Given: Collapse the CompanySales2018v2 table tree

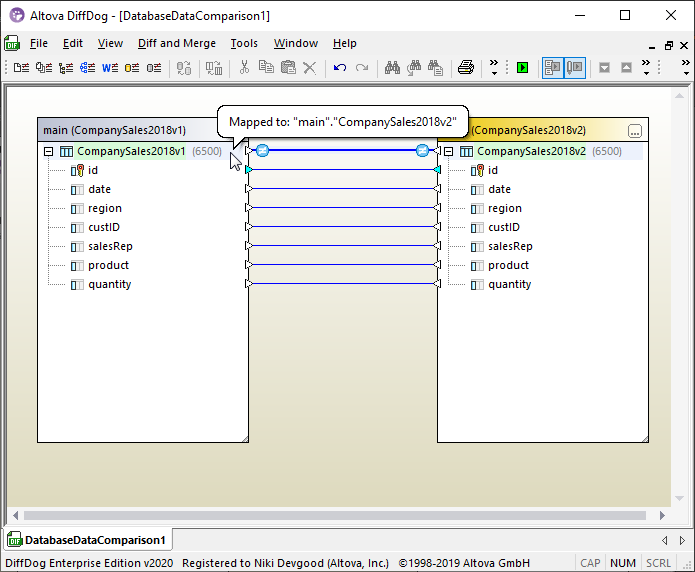Looking at the screenshot, I should tap(448, 152).
